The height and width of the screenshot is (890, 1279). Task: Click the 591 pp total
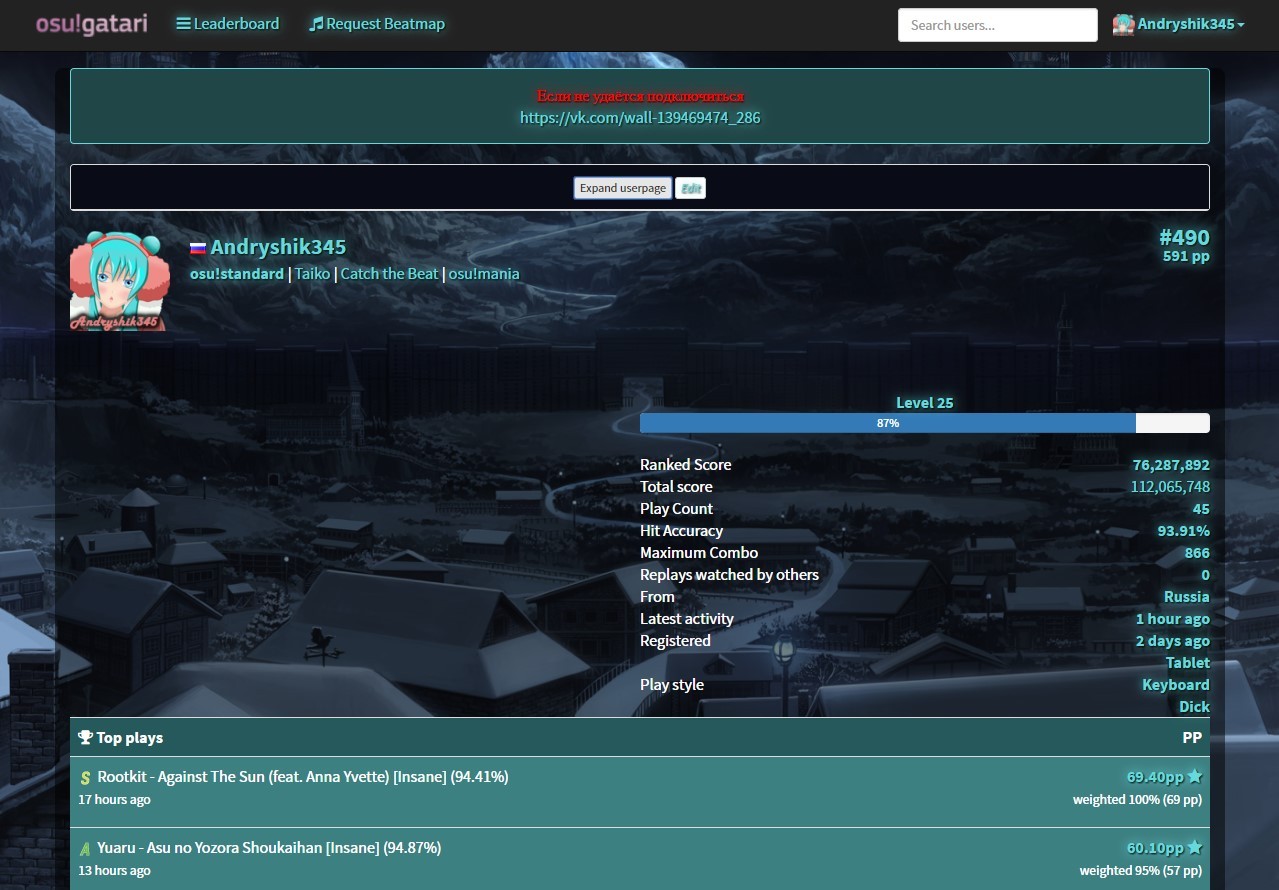click(x=1186, y=256)
